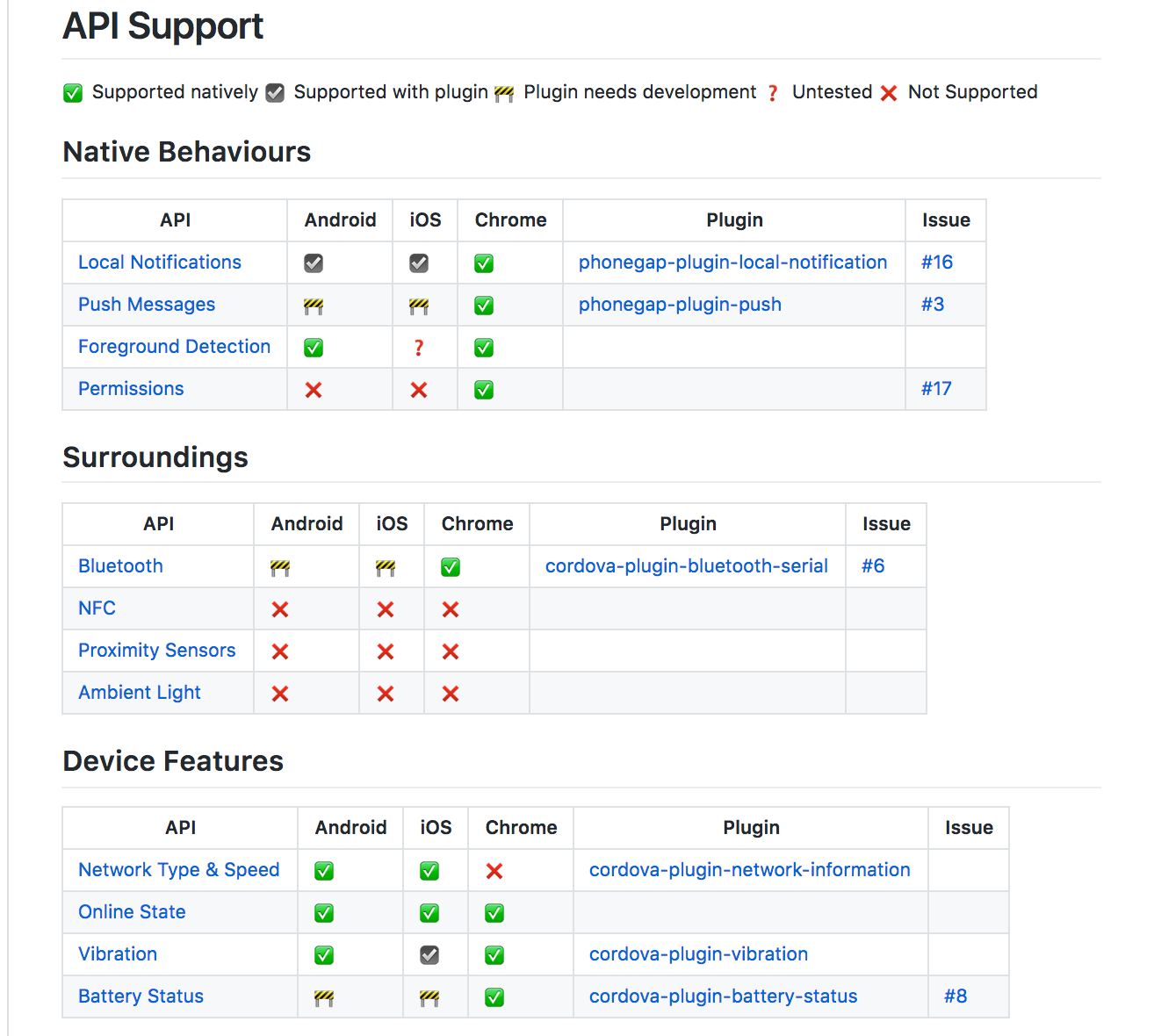Click the red 'Not Supported' legend icon
The width and height of the screenshot is (1154, 1036).
(x=889, y=93)
